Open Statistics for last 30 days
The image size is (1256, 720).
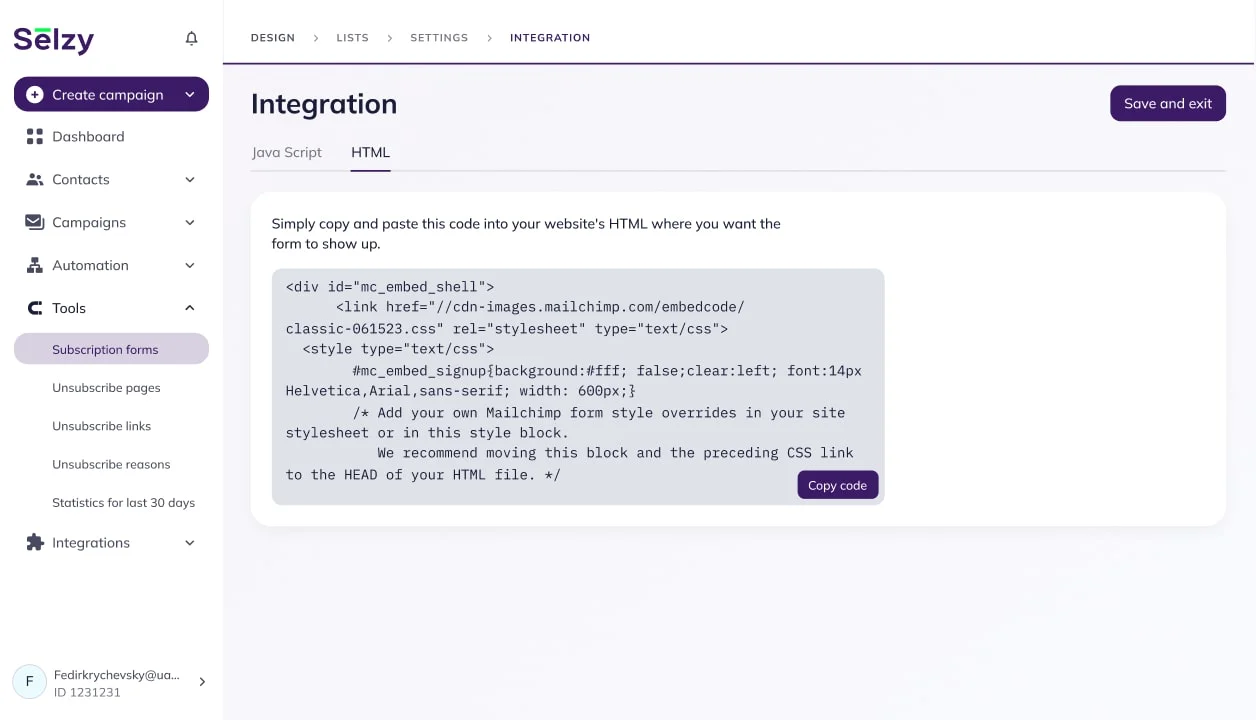[x=123, y=503]
